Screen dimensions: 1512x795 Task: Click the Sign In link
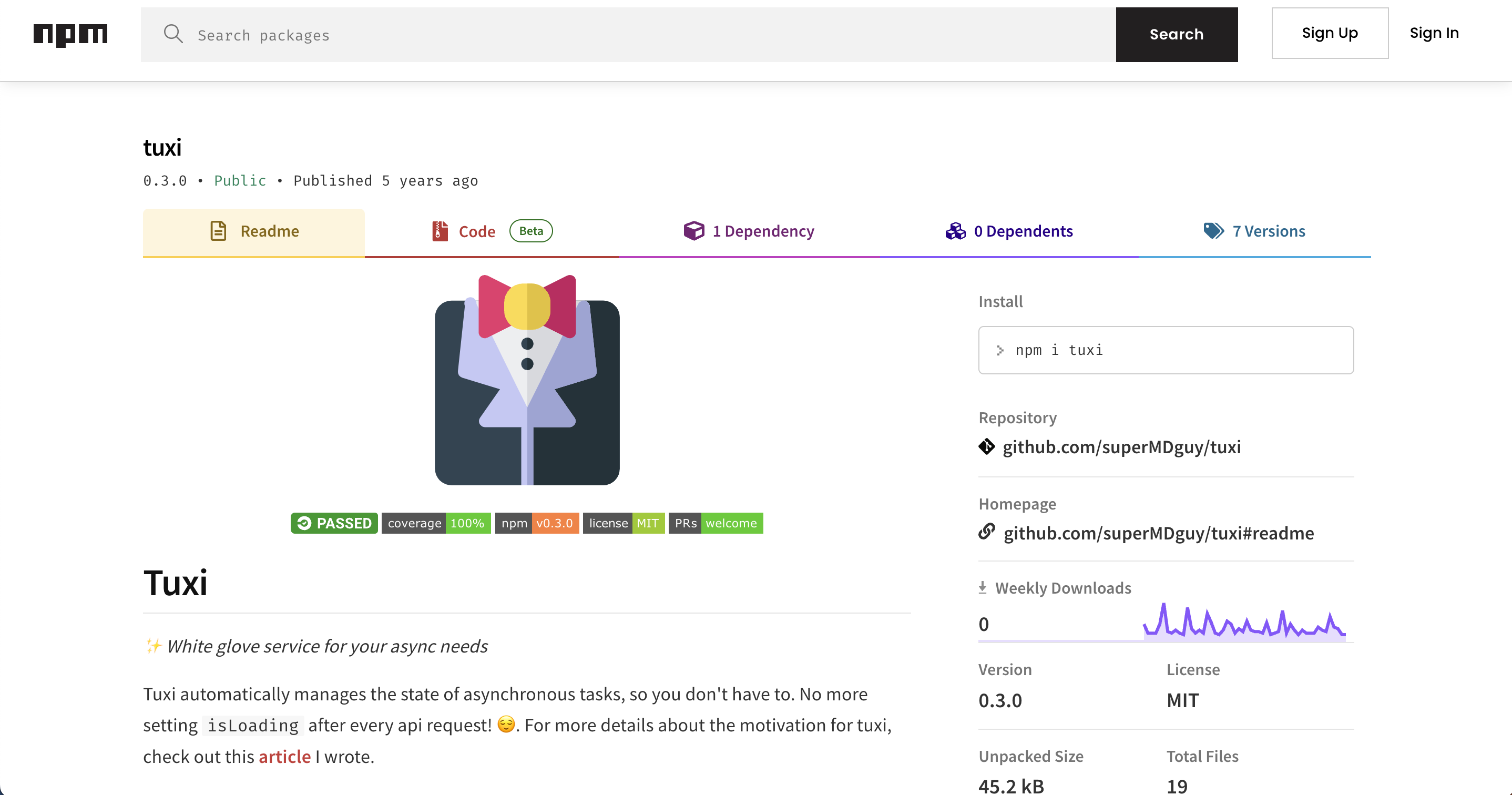[1435, 33]
